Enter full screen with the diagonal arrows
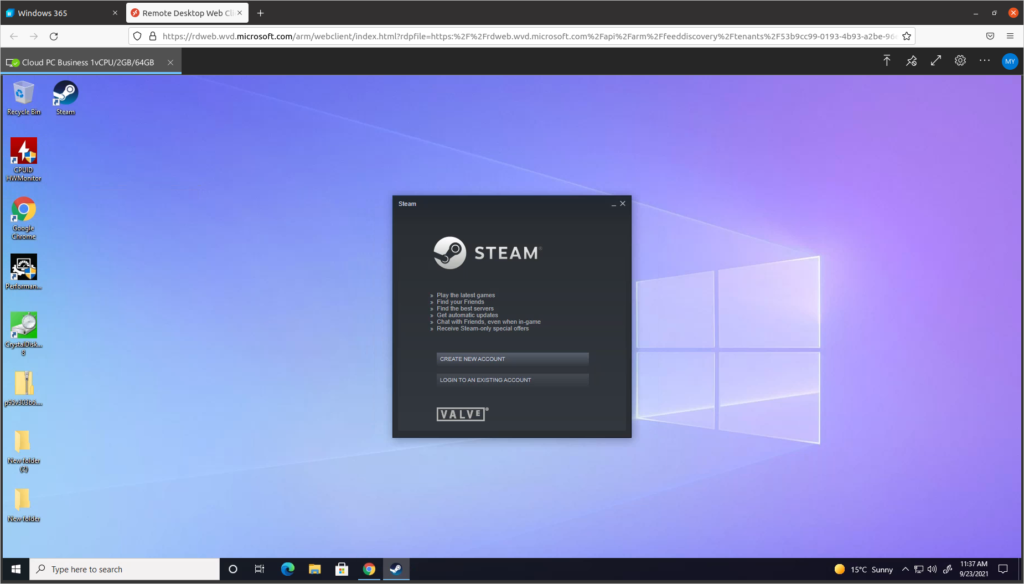 936,61
